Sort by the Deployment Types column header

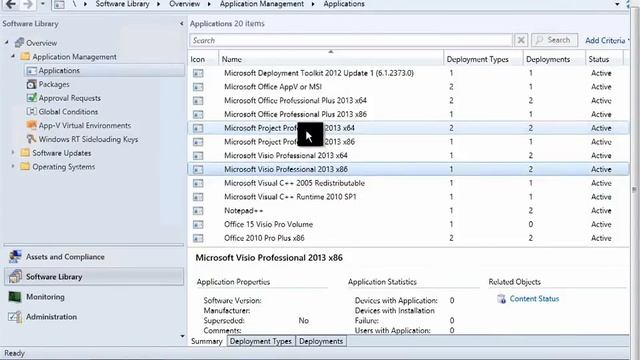tap(483, 59)
